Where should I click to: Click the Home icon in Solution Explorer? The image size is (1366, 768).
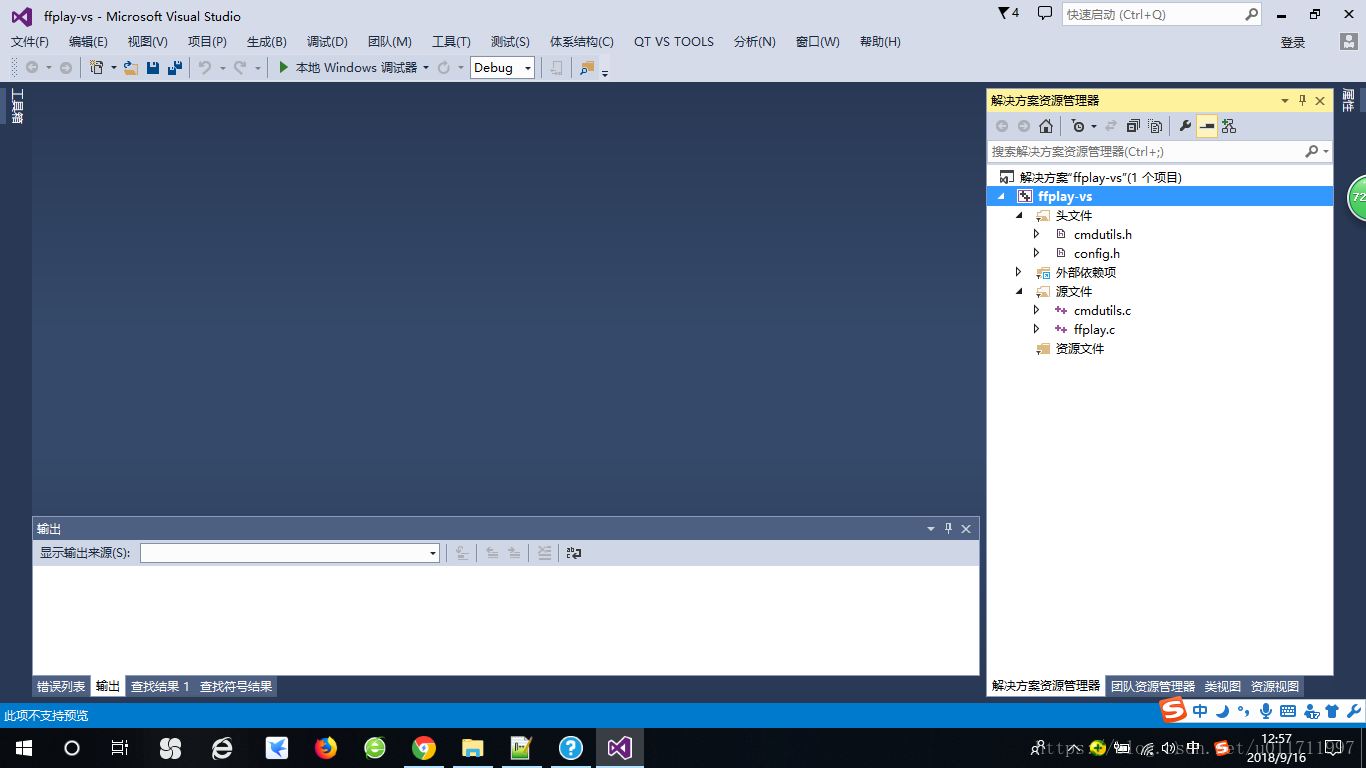click(x=1046, y=126)
